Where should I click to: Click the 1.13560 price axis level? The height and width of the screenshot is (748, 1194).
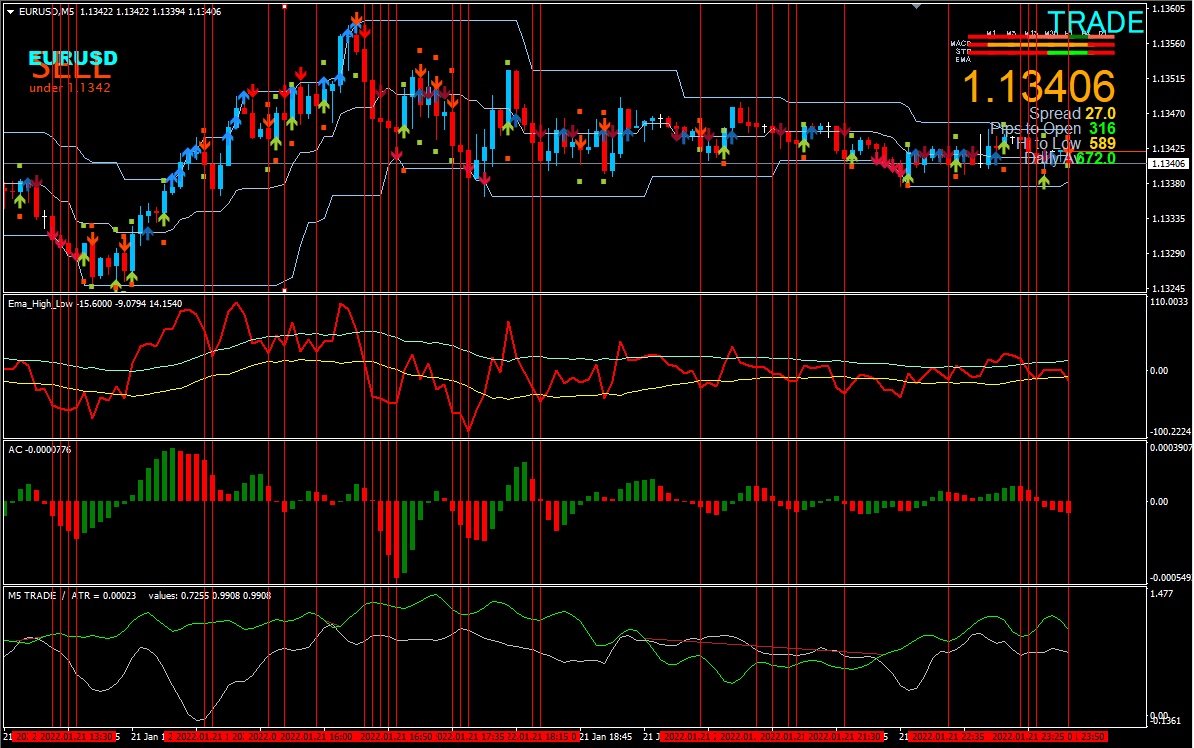point(1168,43)
